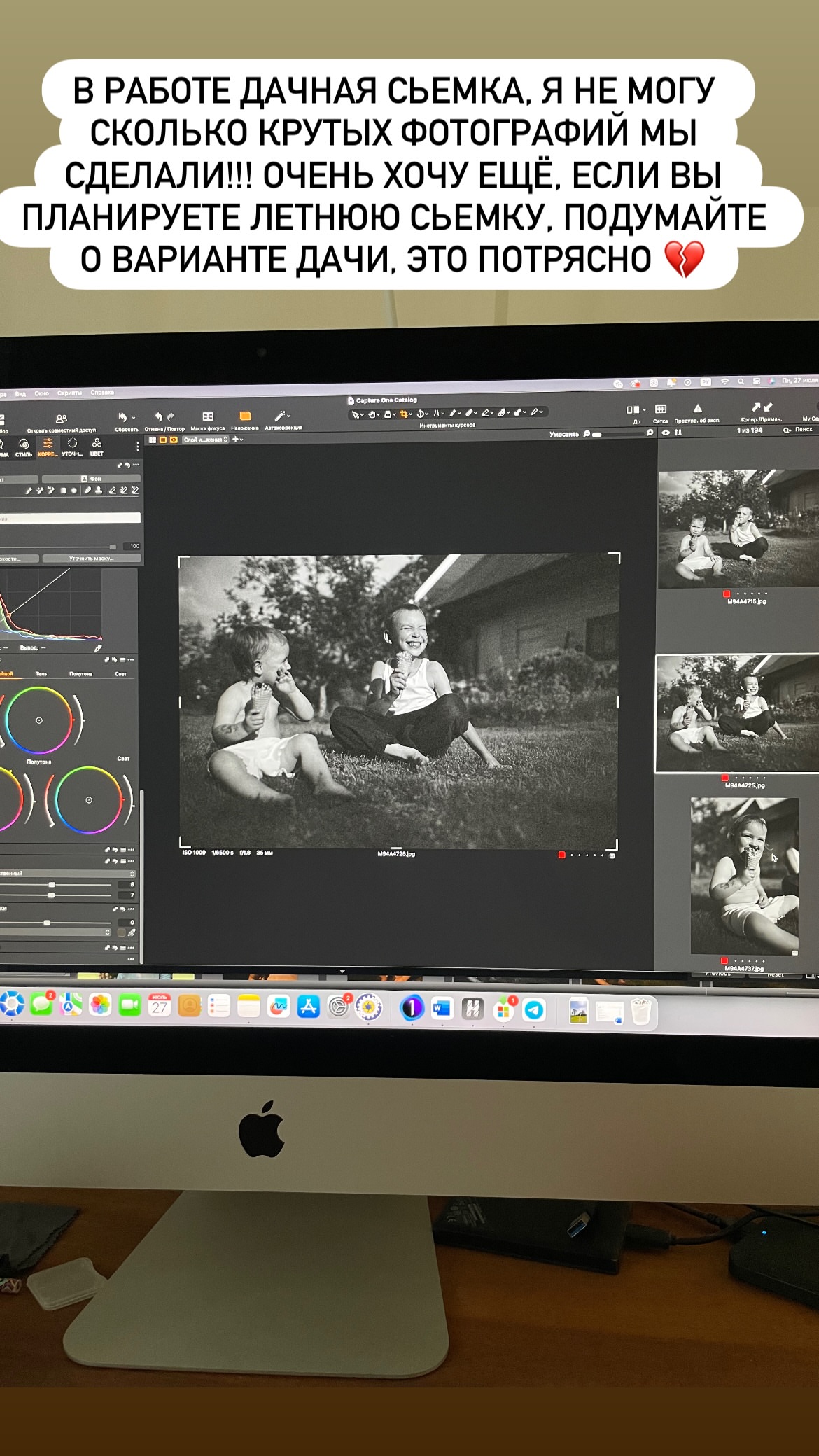Click the plus add-layer dropdown
The height and width of the screenshot is (1456, 819).
click(x=238, y=440)
